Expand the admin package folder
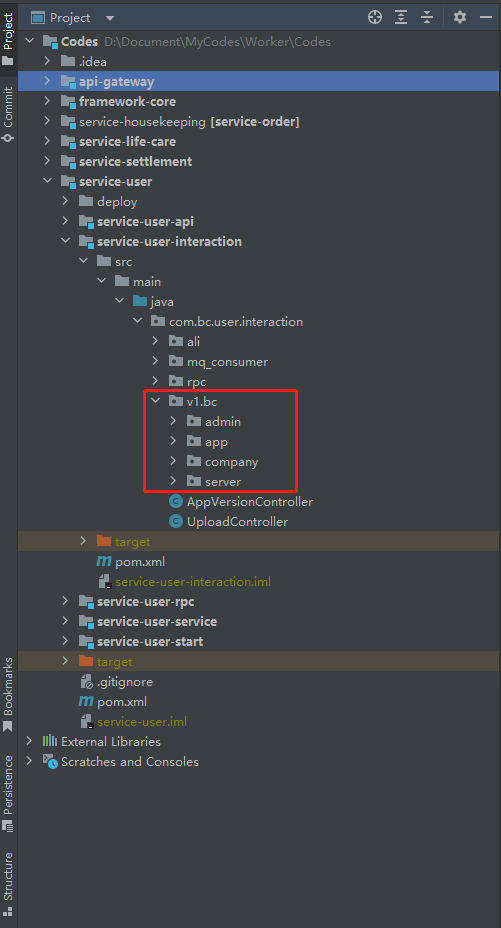Screen dimensions: 501x928 point(173,421)
